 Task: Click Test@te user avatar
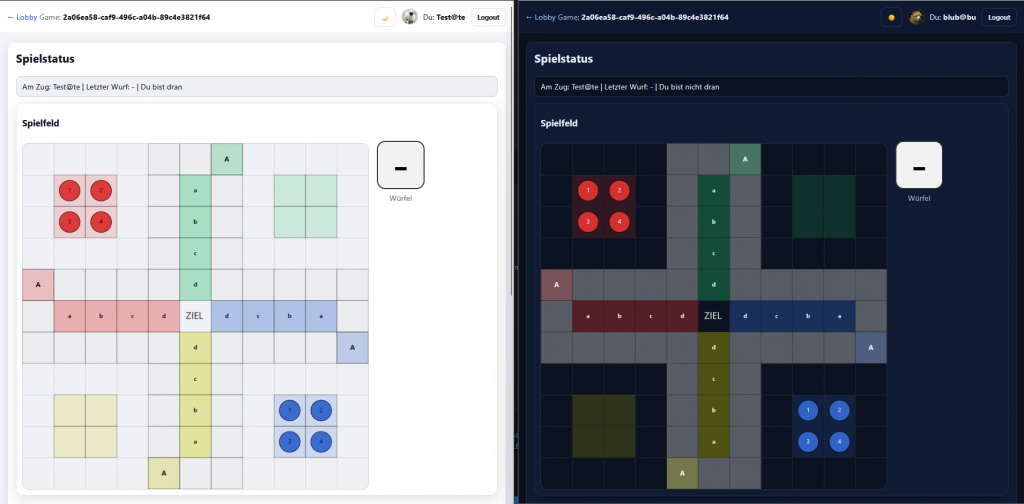click(409, 17)
